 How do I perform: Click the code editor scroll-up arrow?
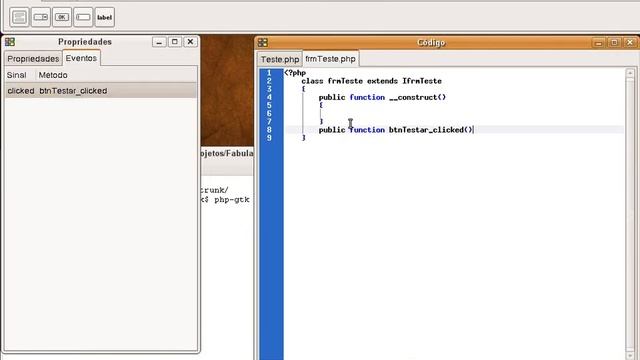(x=630, y=73)
